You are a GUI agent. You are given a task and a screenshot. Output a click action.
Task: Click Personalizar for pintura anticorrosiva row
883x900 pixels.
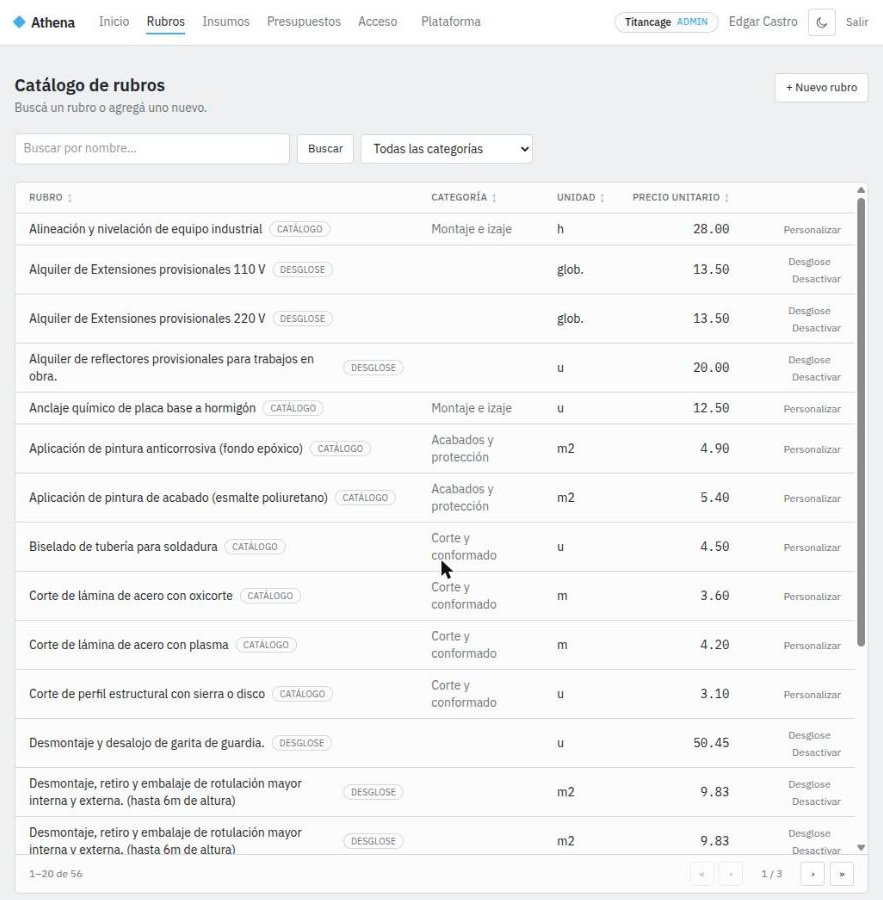click(x=812, y=449)
